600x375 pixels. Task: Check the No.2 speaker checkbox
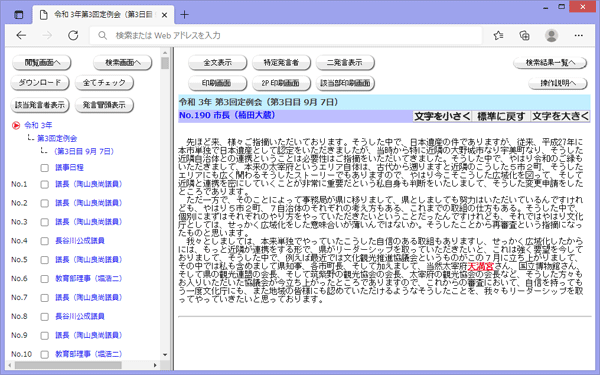click(45, 203)
